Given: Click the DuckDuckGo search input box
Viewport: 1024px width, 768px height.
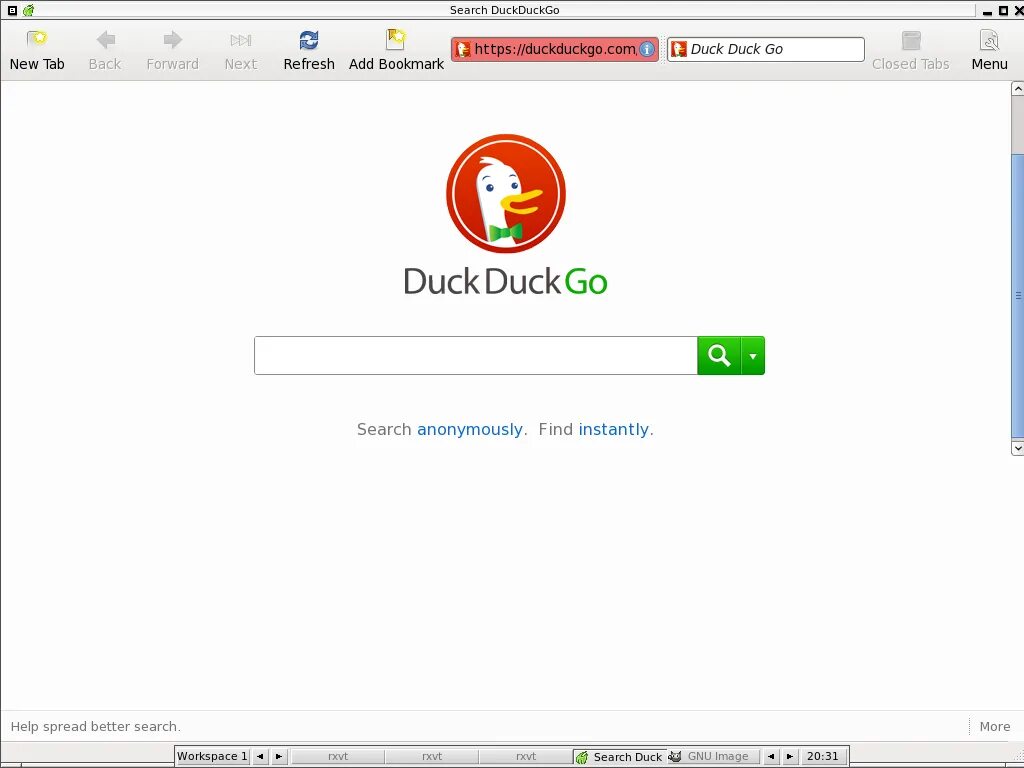Looking at the screenshot, I should click(x=476, y=355).
